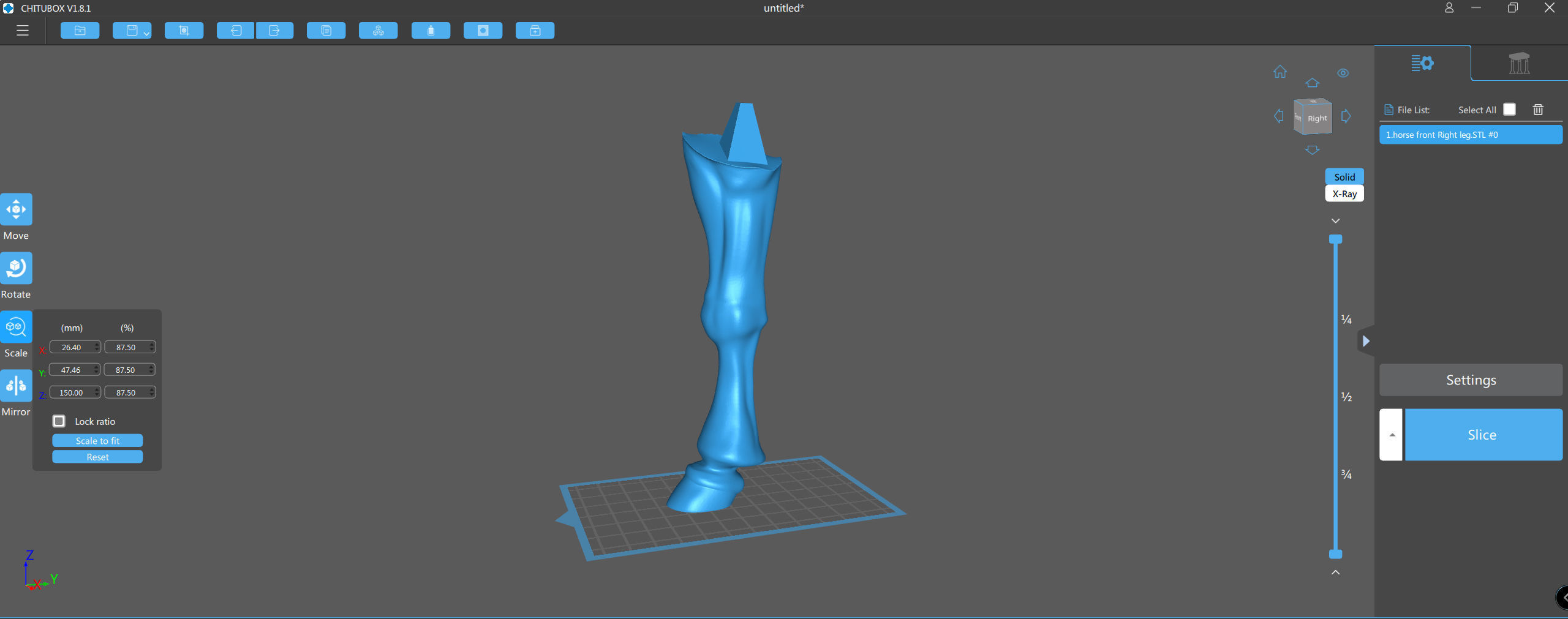Toggle the eye perspective view icon
Screen dimensions: 1568x619
point(1343,73)
